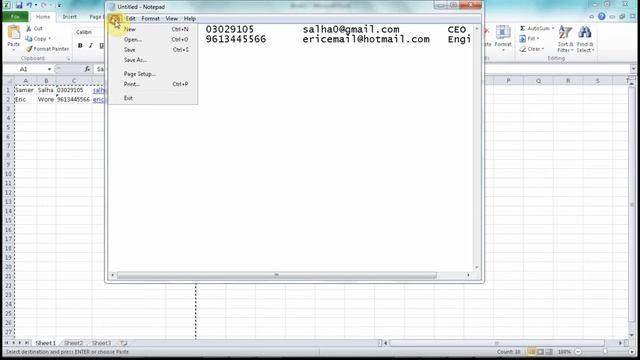Click Notepad's horizontal scrollbar thumb
Screen dimensions: 640x360
(x=277, y=275)
